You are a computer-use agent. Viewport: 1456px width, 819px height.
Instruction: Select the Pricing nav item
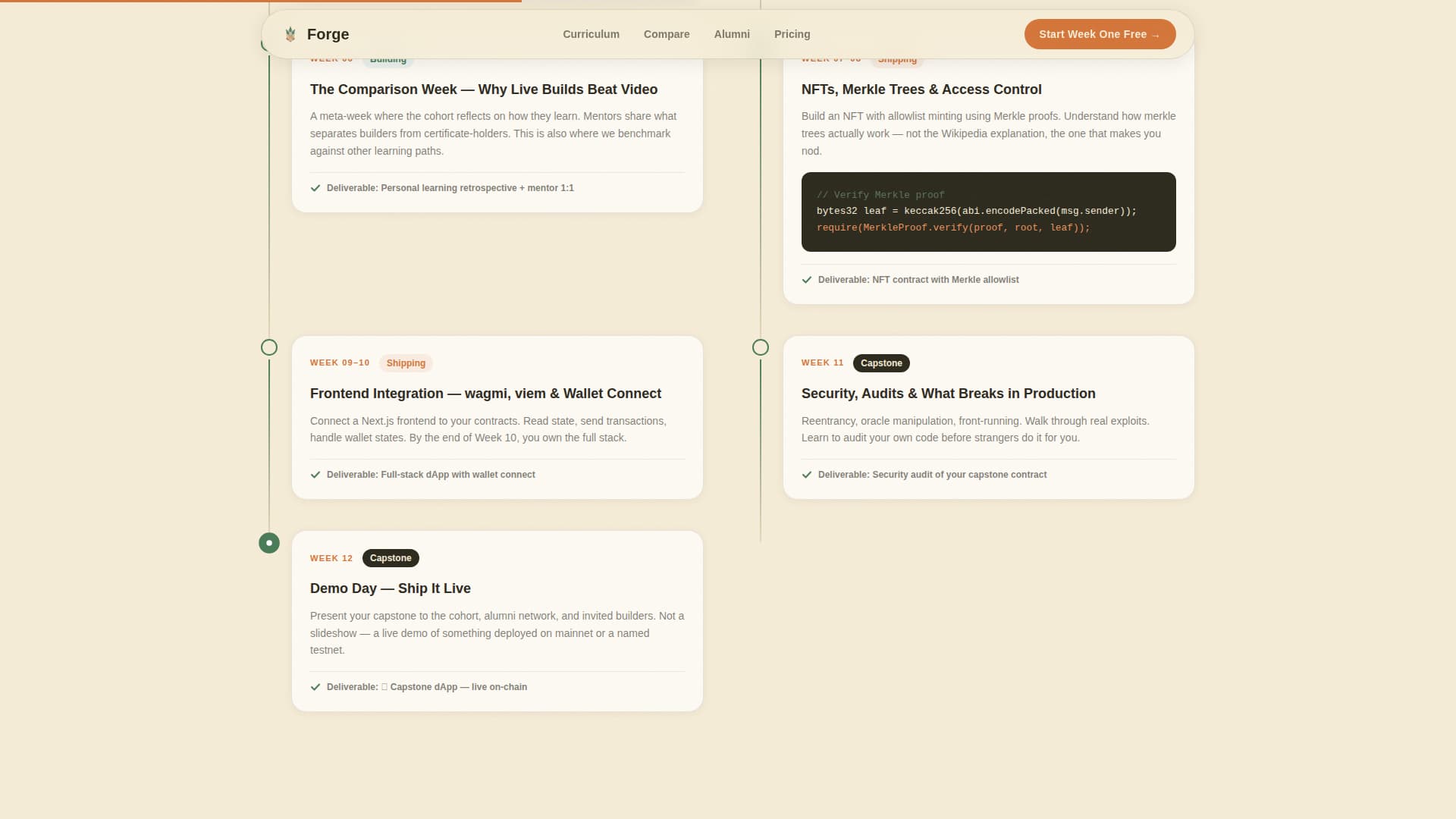tap(792, 34)
